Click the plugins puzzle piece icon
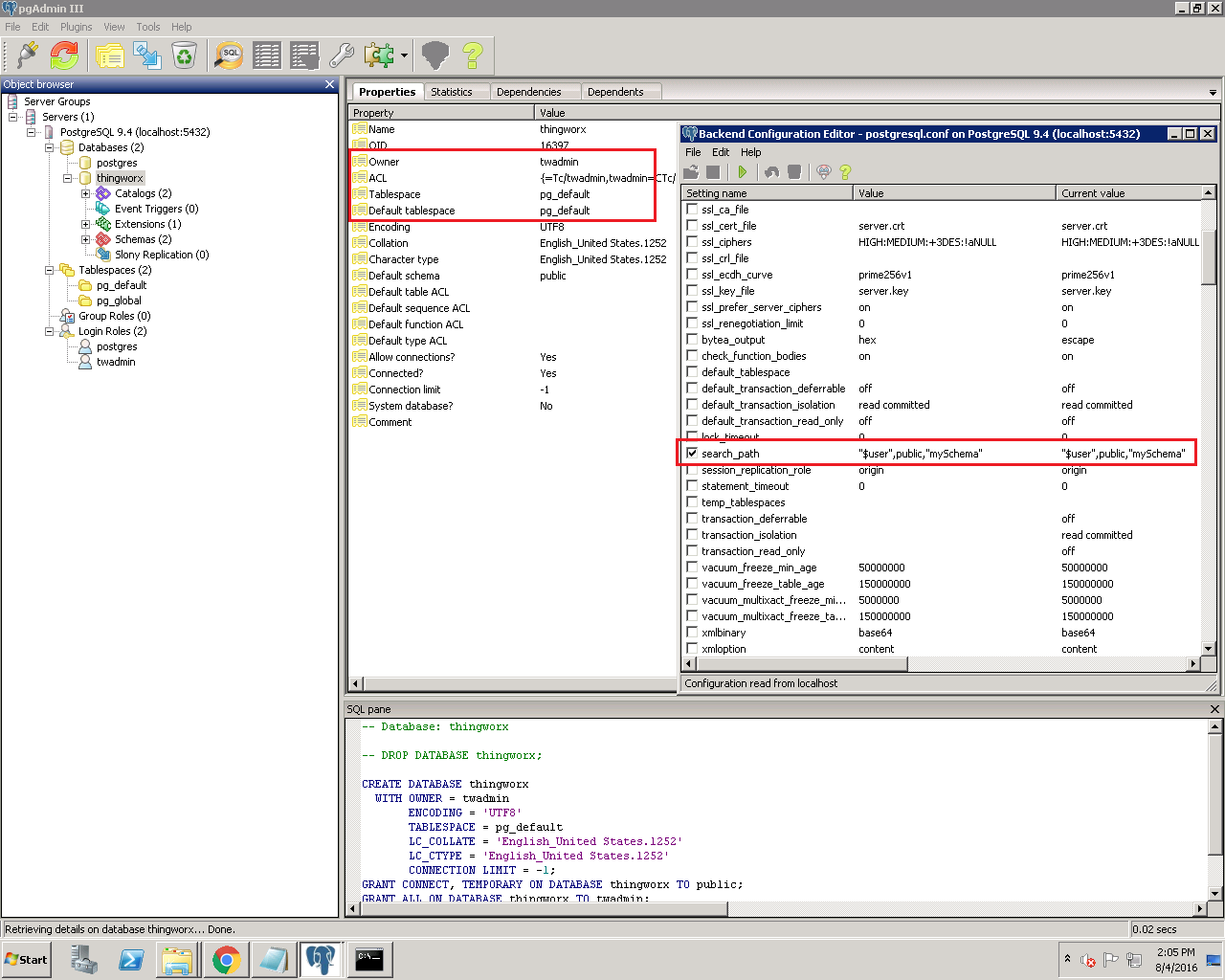The width and height of the screenshot is (1225, 980). [379, 56]
